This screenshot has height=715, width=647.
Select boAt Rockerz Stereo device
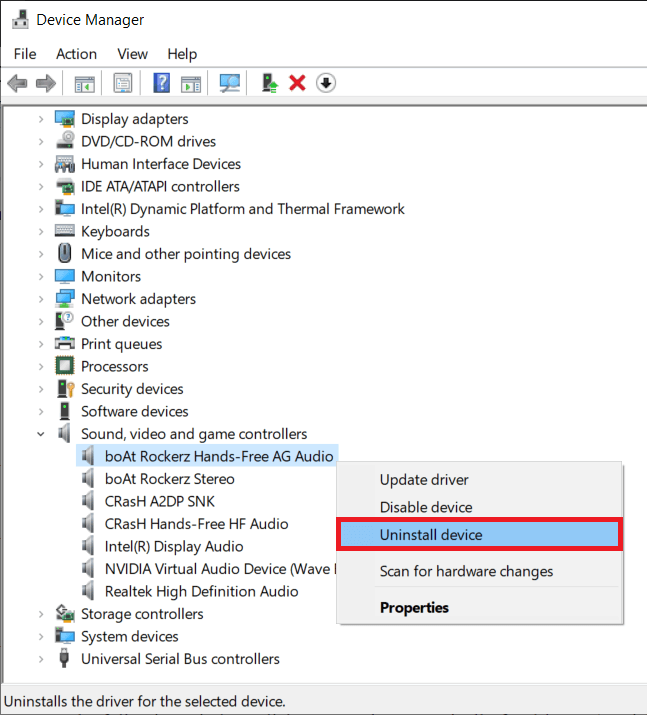tap(170, 479)
